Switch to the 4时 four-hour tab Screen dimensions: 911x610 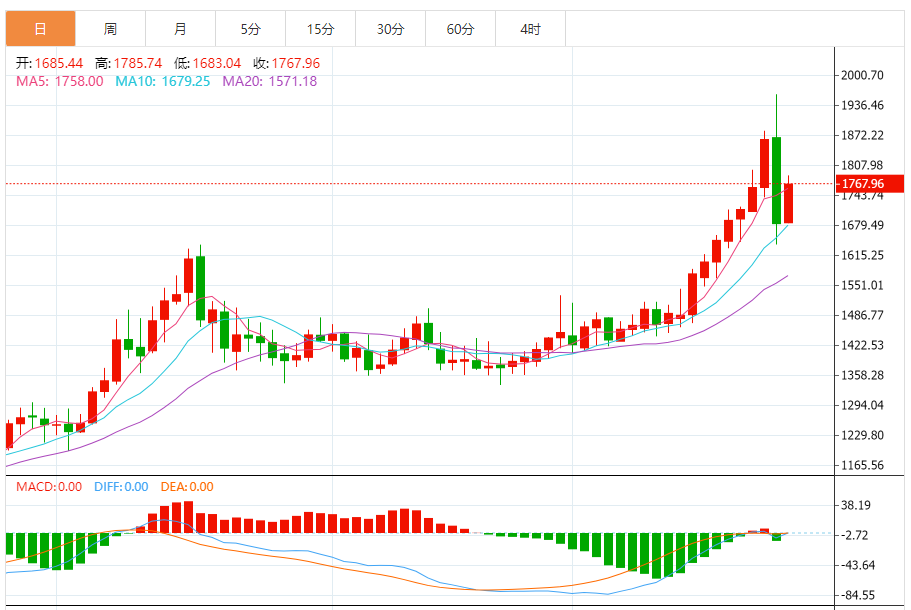(x=530, y=29)
